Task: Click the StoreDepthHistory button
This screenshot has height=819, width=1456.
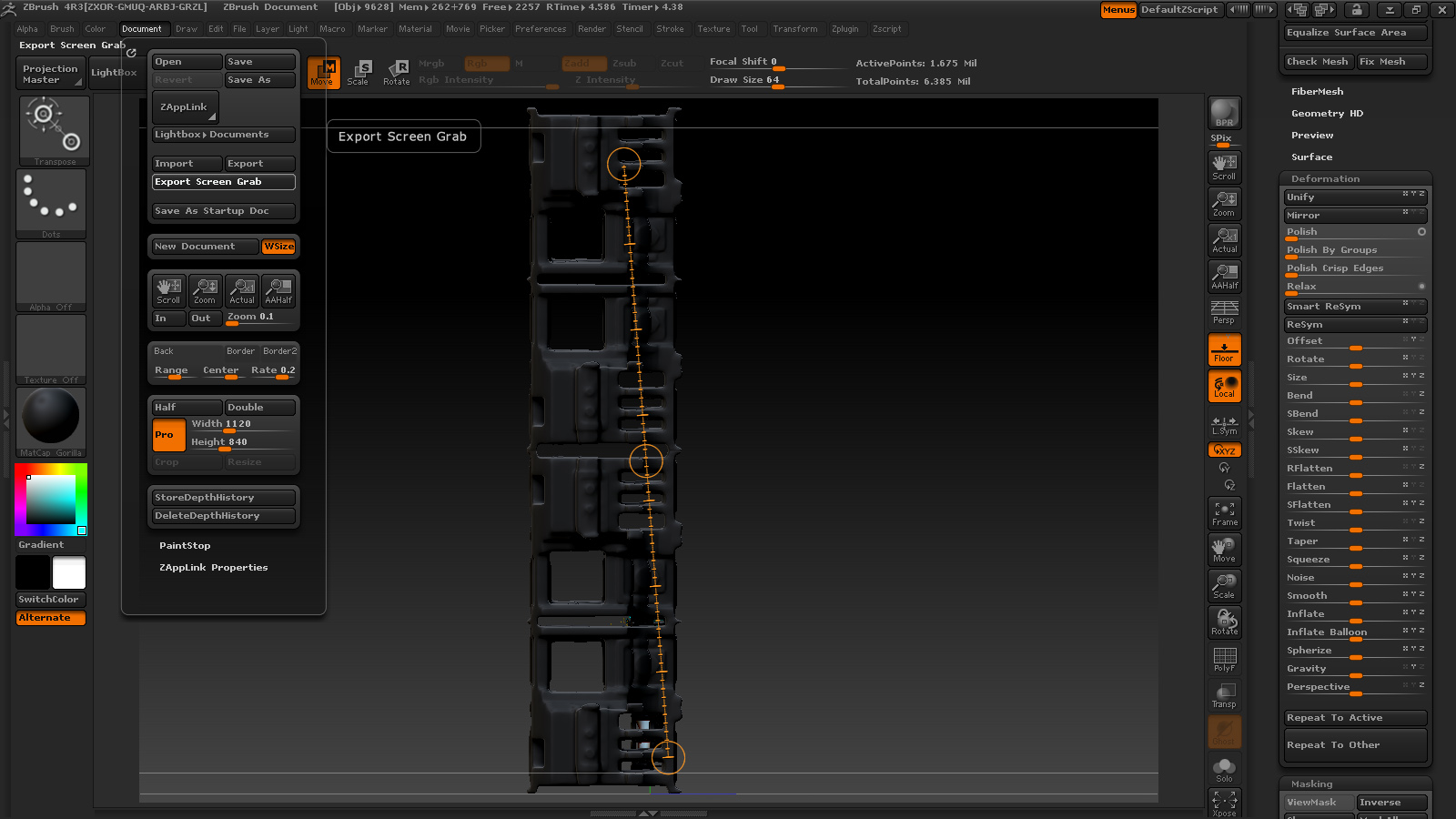Action: tap(223, 498)
